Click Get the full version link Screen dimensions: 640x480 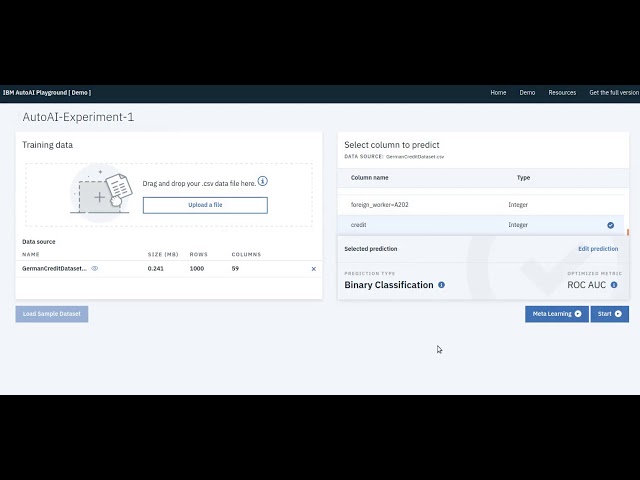(614, 93)
